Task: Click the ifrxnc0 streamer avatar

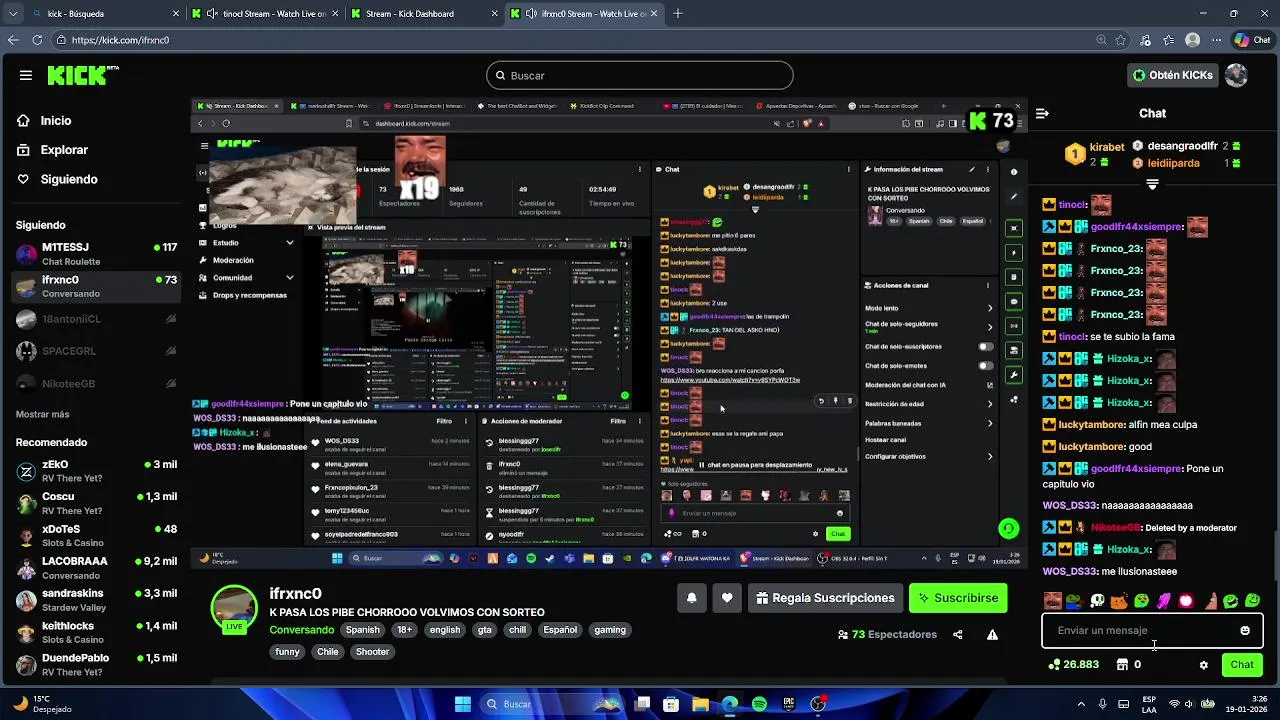Action: click(234, 610)
